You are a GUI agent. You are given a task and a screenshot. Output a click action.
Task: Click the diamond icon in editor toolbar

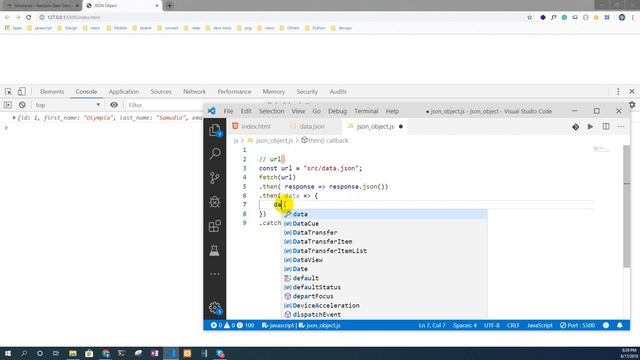pyautogui.click(x=576, y=127)
